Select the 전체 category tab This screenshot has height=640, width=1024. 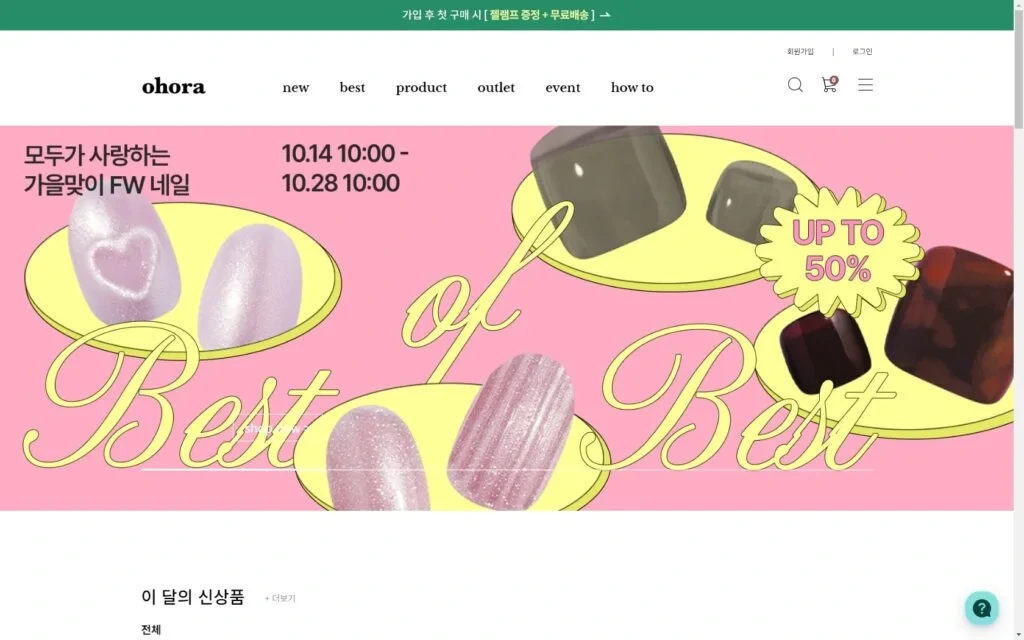coord(151,630)
